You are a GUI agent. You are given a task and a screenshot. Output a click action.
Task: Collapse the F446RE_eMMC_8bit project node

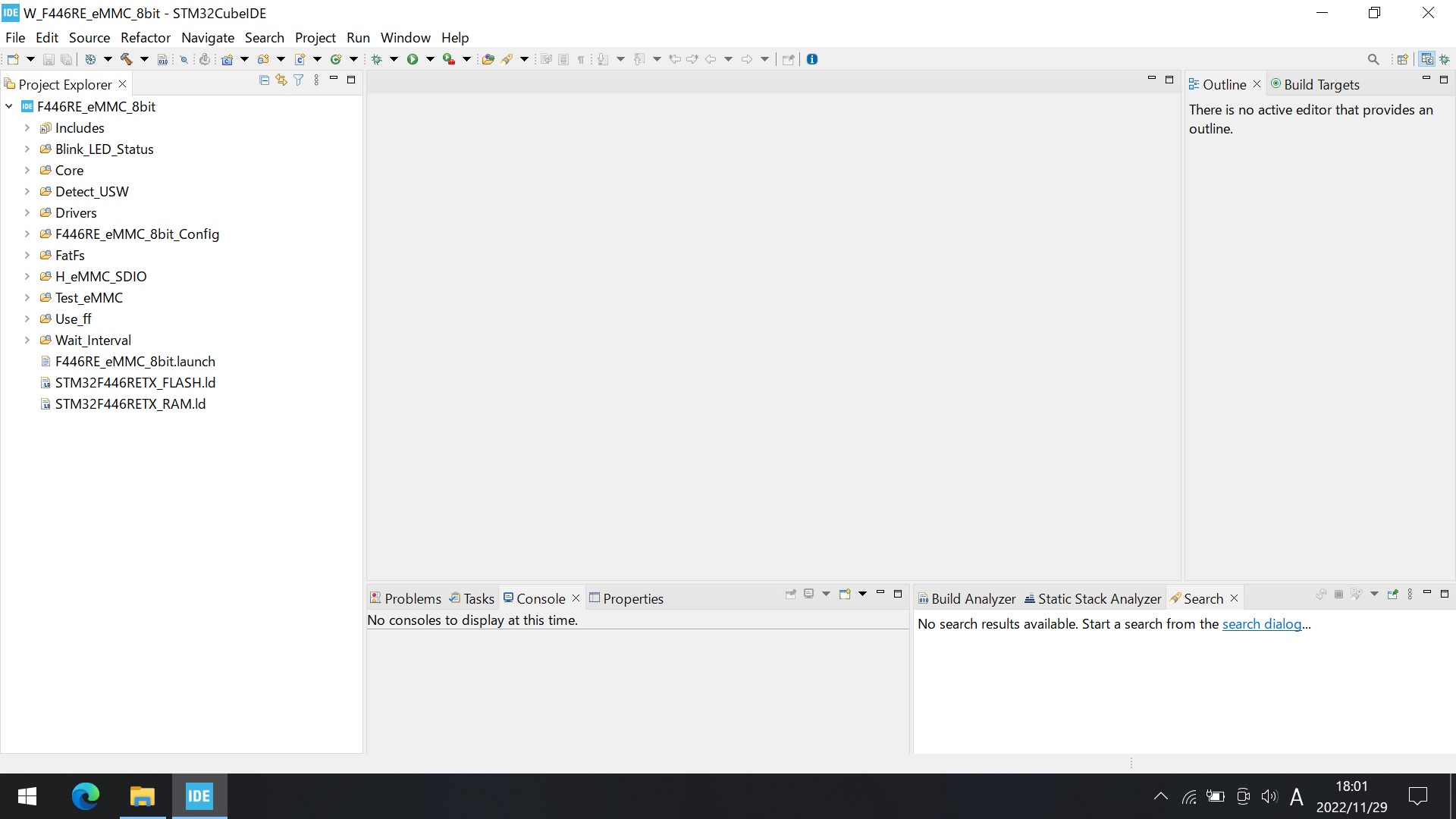pyautogui.click(x=9, y=107)
